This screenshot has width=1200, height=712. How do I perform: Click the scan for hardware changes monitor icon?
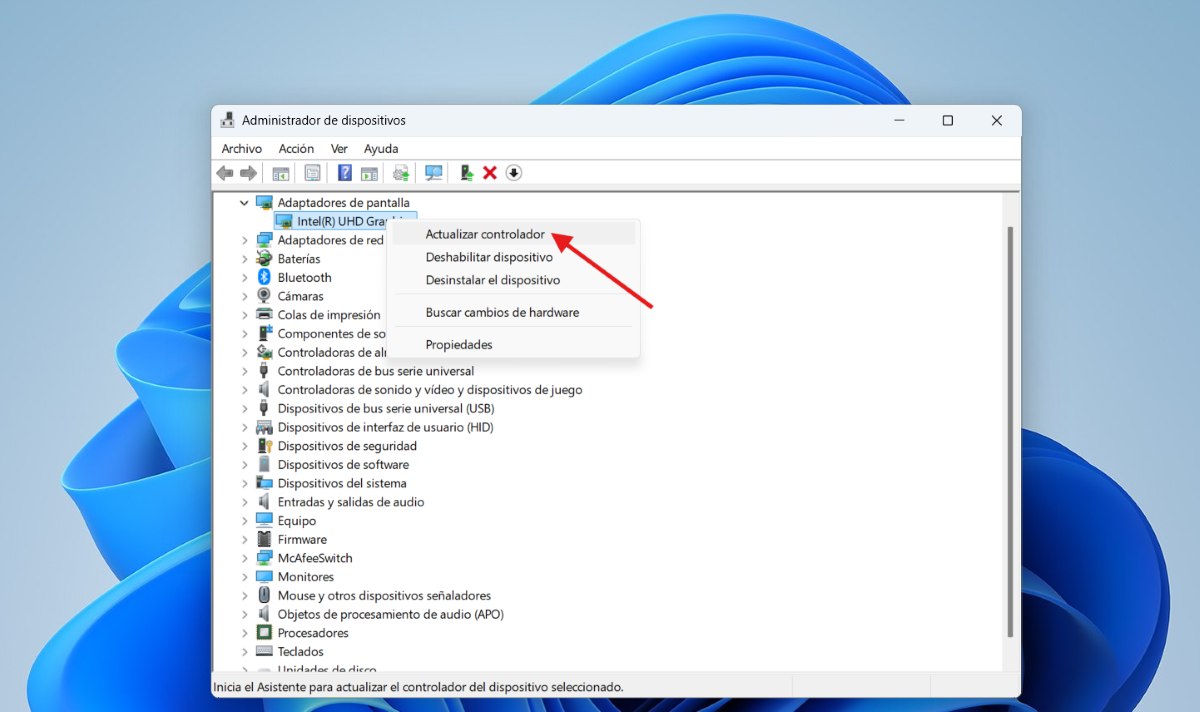433,173
